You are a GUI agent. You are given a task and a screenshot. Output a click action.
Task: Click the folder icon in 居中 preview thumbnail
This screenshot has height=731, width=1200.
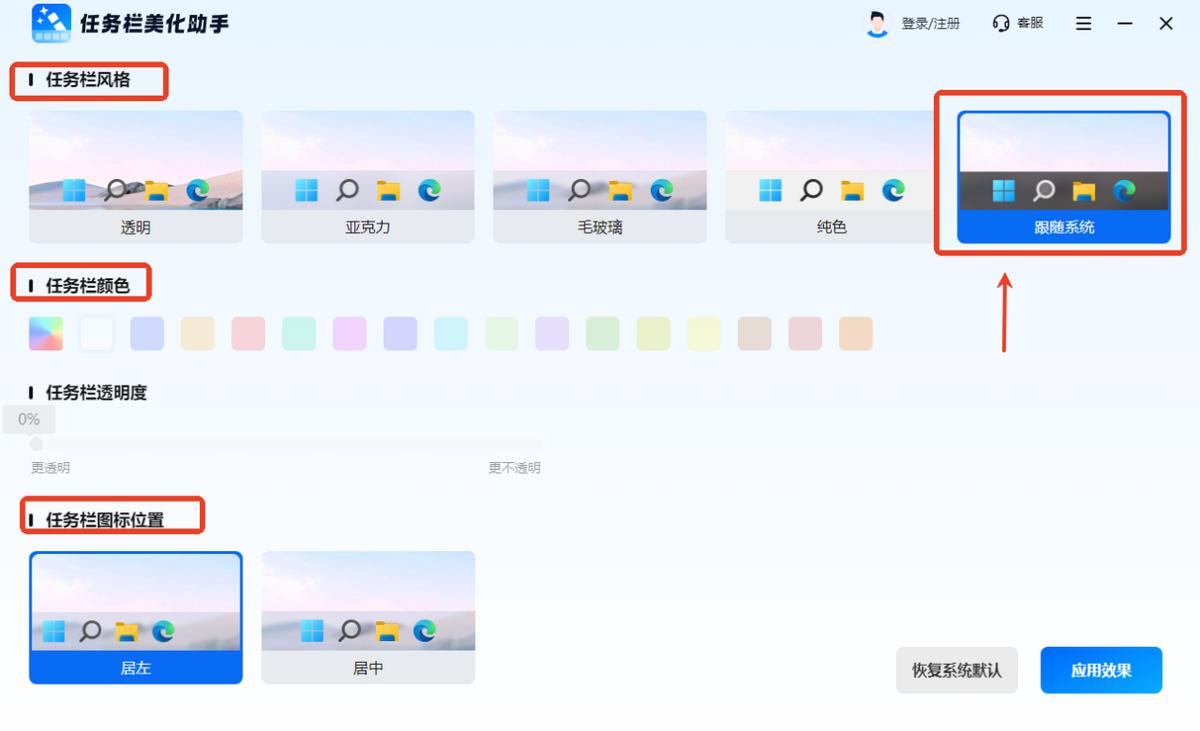tap(387, 632)
